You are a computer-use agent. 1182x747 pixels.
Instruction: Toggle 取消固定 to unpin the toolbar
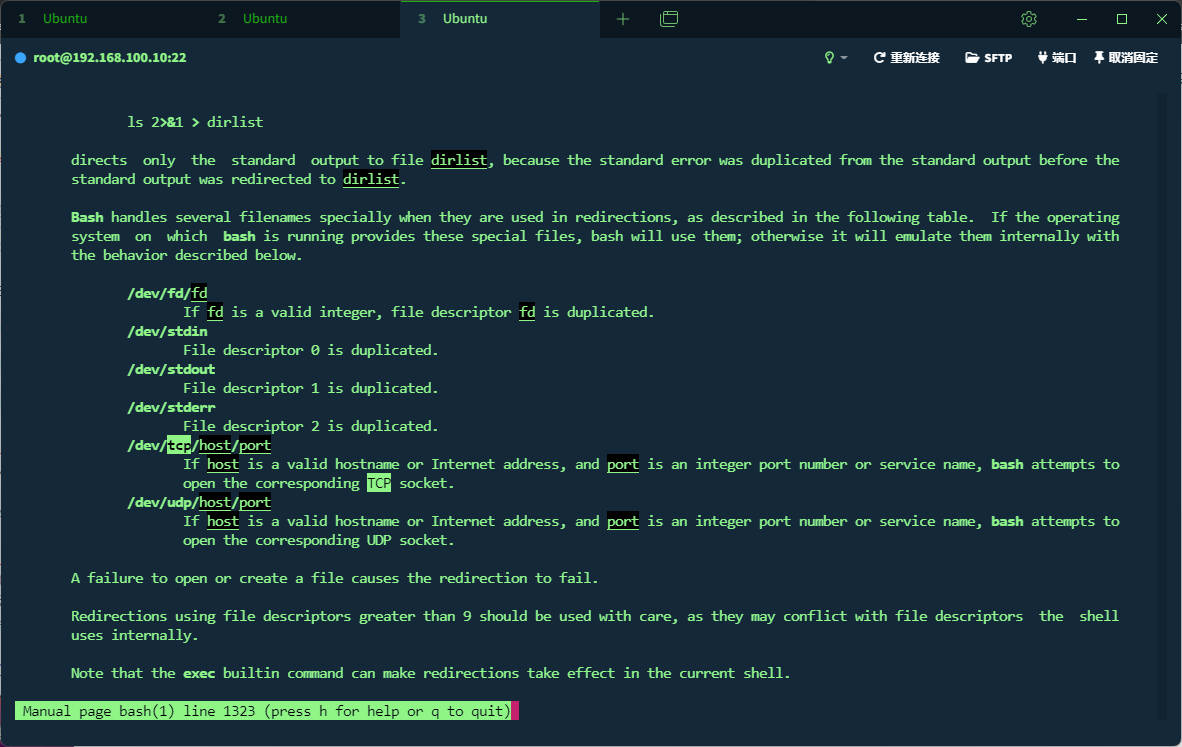(1125, 58)
